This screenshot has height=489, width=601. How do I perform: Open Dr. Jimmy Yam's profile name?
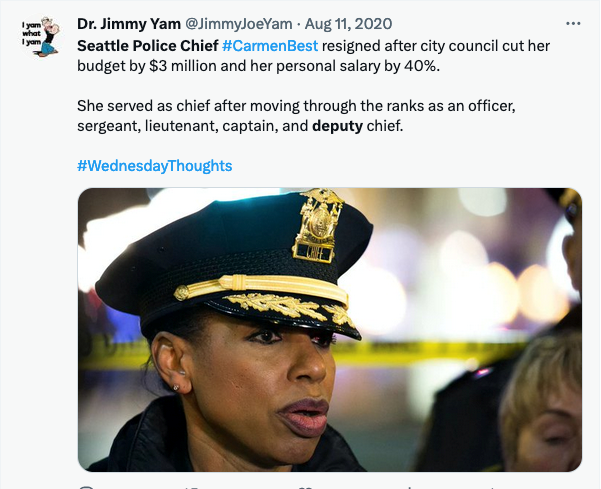point(129,24)
